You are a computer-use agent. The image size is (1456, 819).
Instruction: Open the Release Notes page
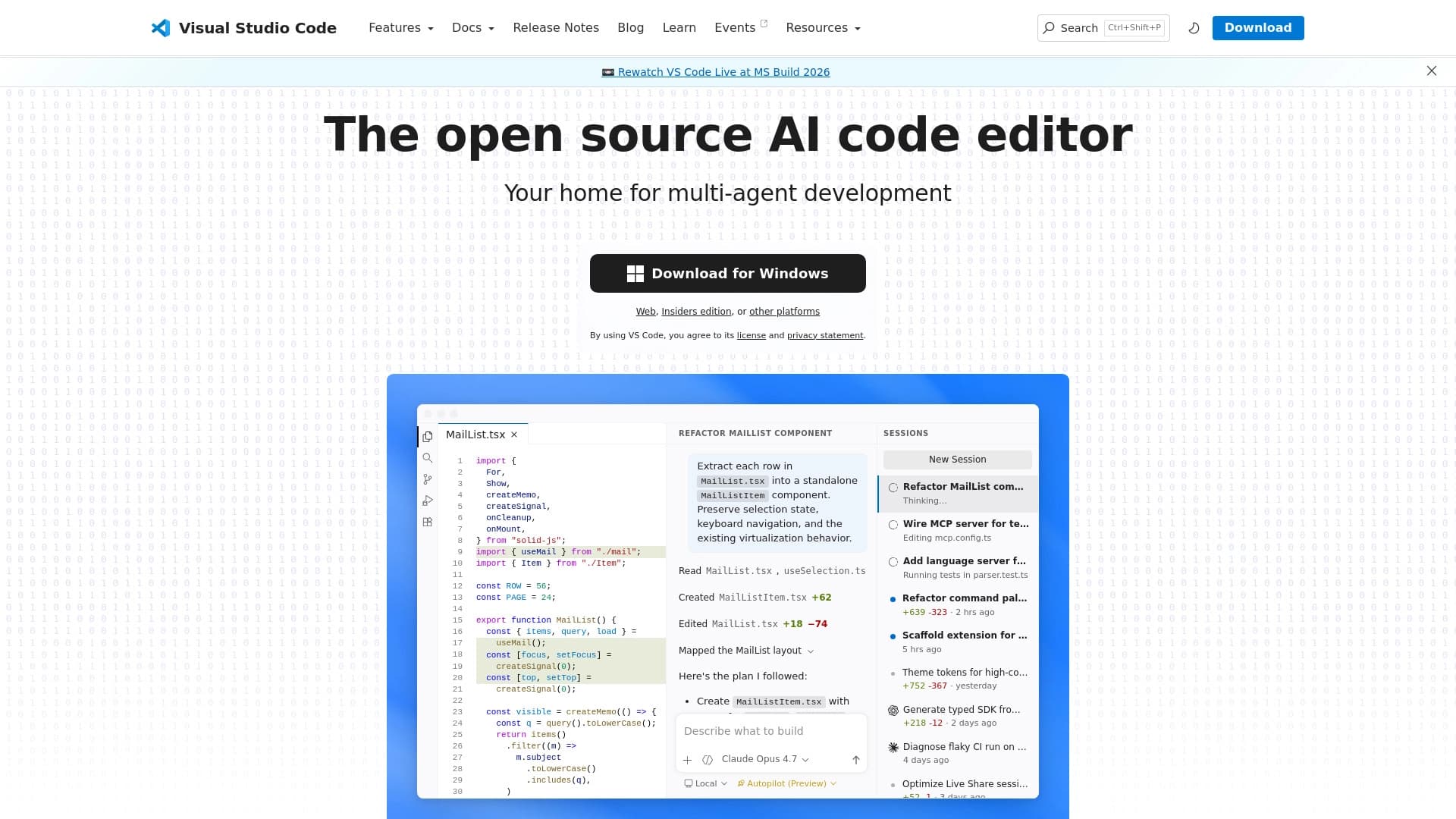[556, 28]
